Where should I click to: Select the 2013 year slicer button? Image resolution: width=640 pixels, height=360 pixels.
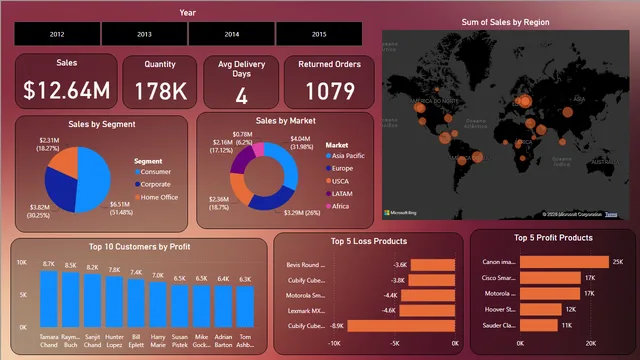pos(144,34)
